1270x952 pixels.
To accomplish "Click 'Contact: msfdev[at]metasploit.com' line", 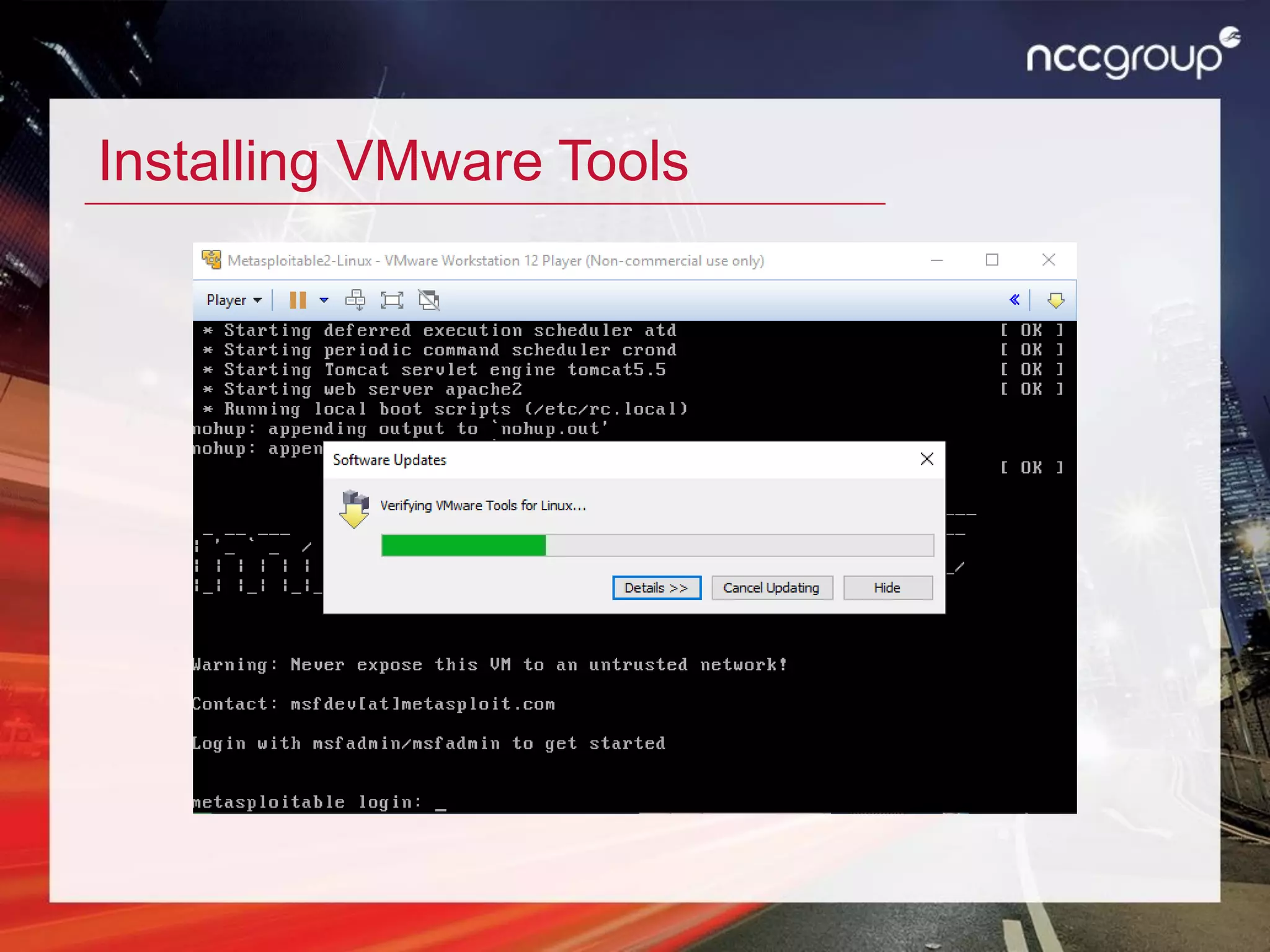I will pyautogui.click(x=374, y=705).
